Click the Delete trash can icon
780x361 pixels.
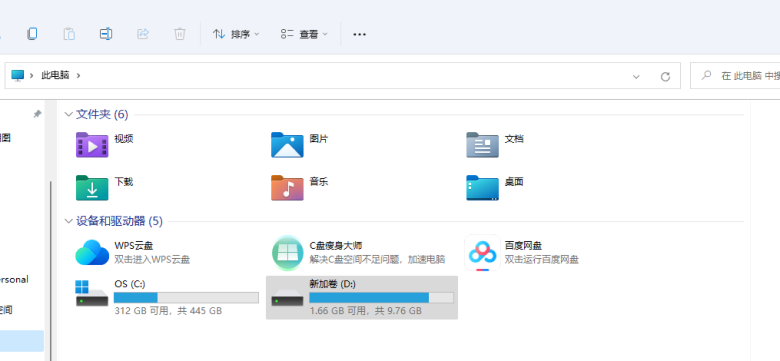180,34
